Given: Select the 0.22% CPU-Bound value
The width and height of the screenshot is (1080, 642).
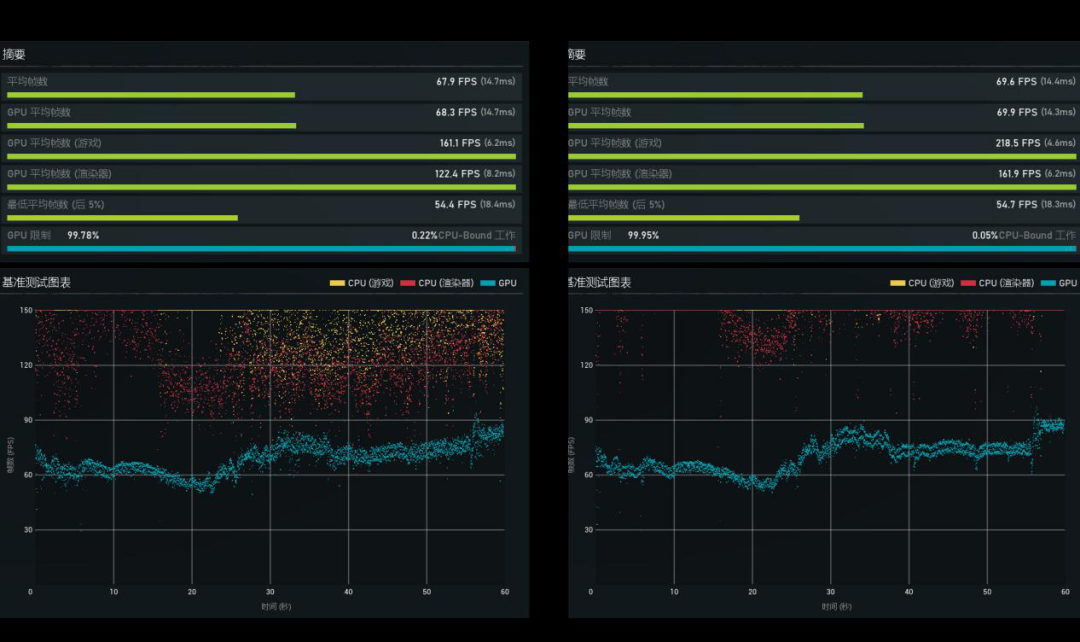Looking at the screenshot, I should coord(424,236).
